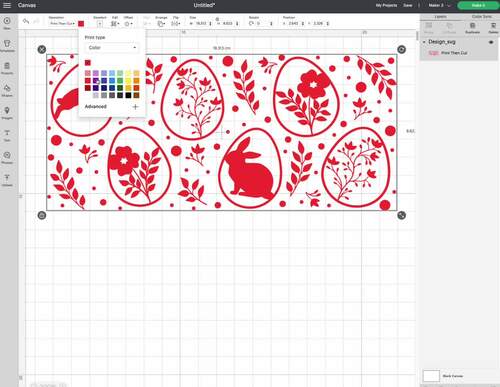Click the plus icon next to Advanced
Screen dimensions: 500x387
(x=135, y=107)
